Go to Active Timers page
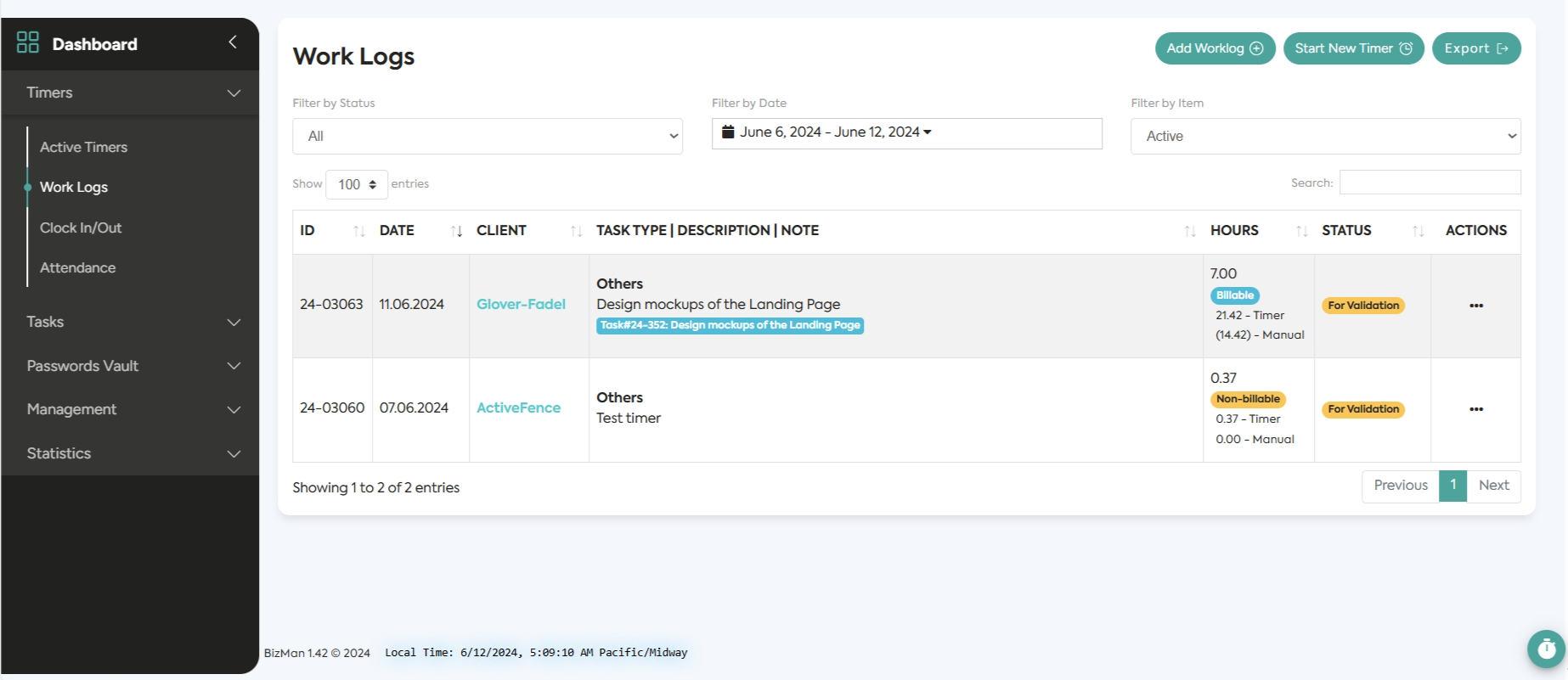Image resolution: width=1568 pixels, height=680 pixels. 83,147
